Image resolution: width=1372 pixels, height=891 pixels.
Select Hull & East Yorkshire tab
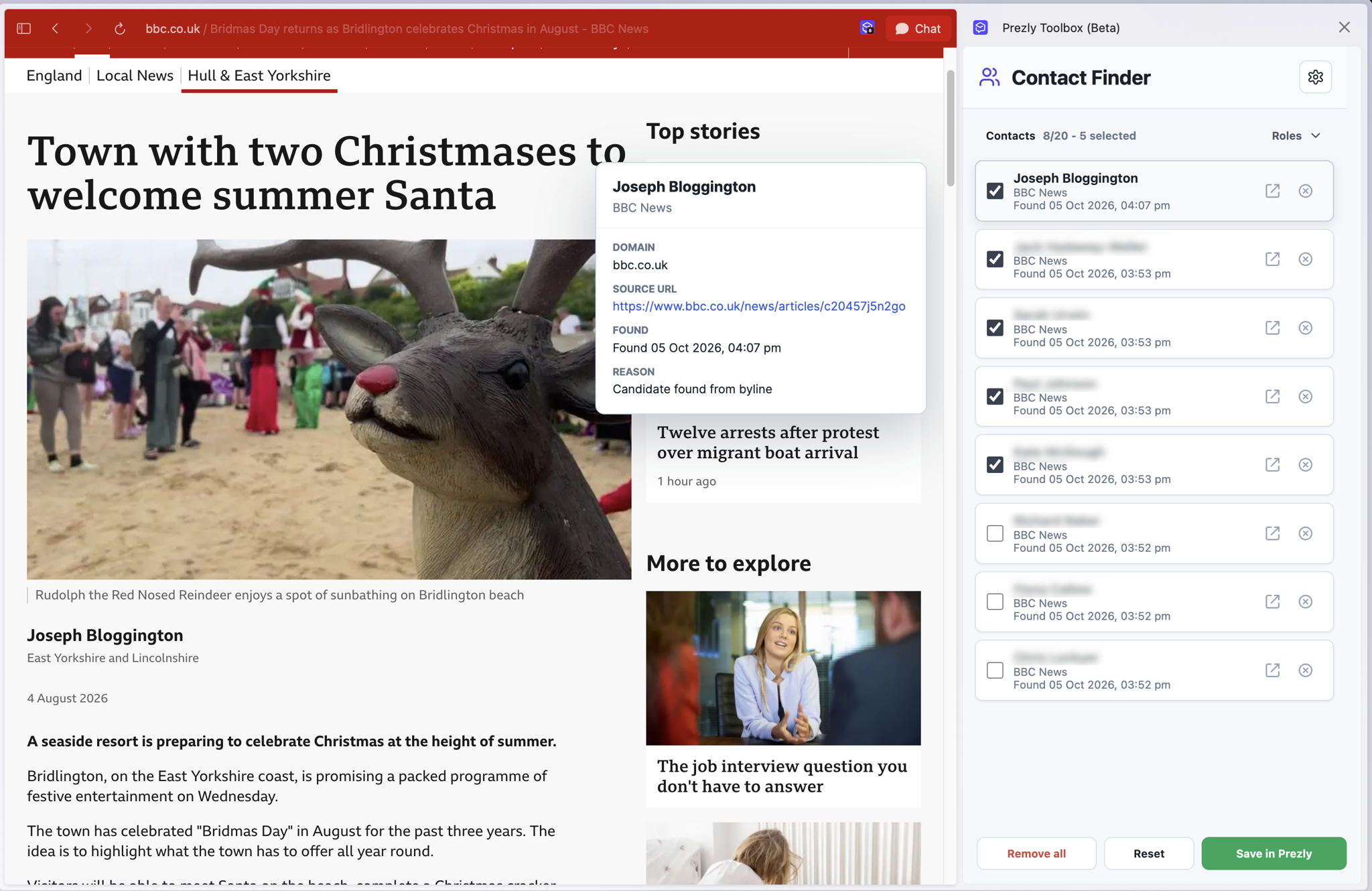coord(259,76)
